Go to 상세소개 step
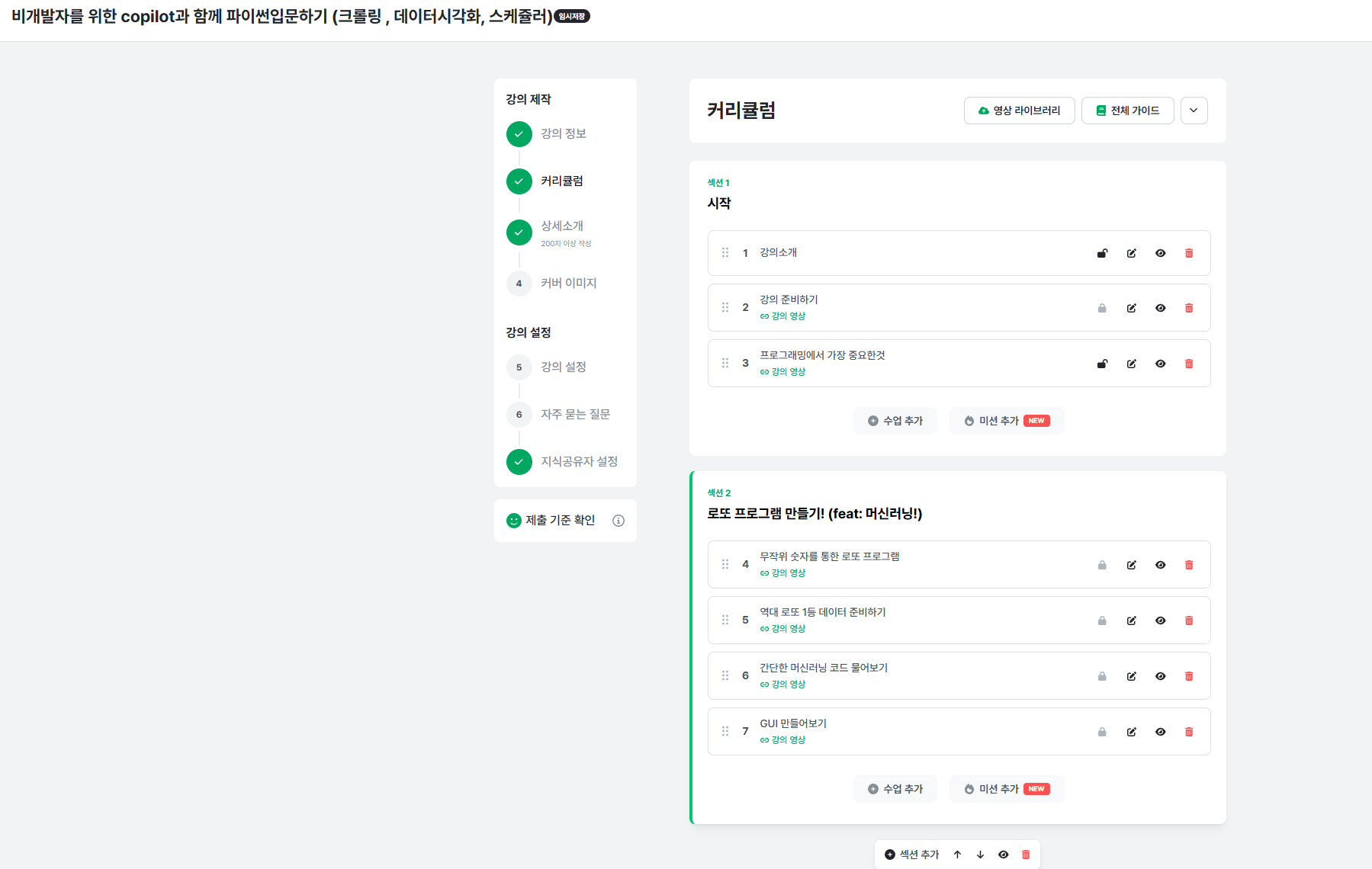The image size is (1372, 869). (x=561, y=232)
